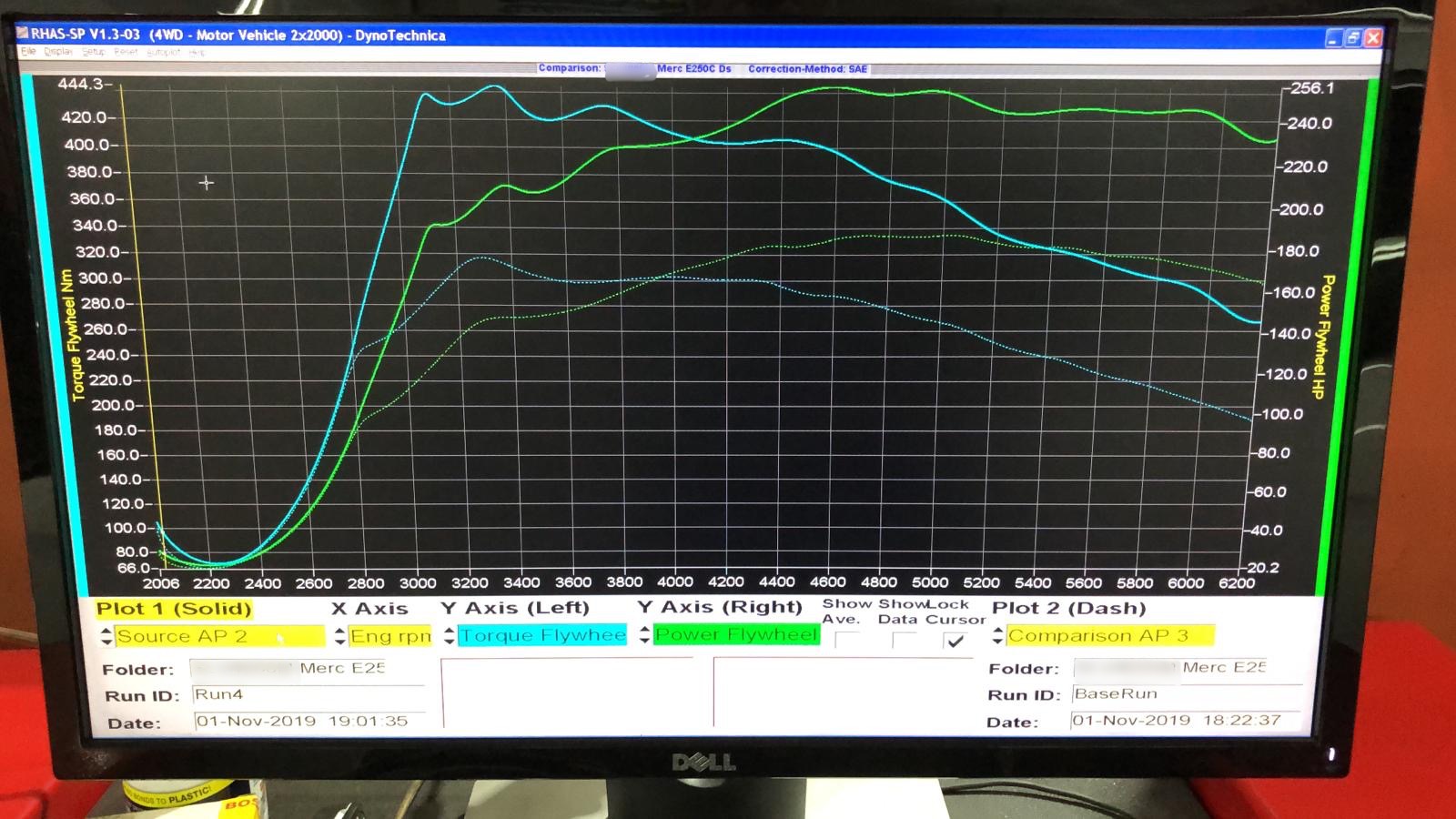Screen dimensions: 1456x819
Task: Click the Plot 1 Date field
Action: click(x=309, y=721)
